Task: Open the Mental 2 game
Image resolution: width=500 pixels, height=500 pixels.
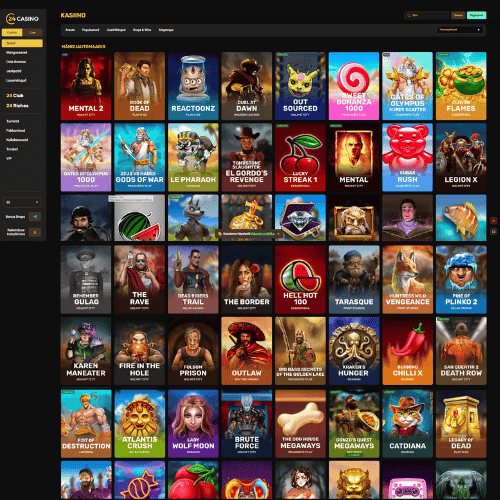Action: (x=86, y=86)
